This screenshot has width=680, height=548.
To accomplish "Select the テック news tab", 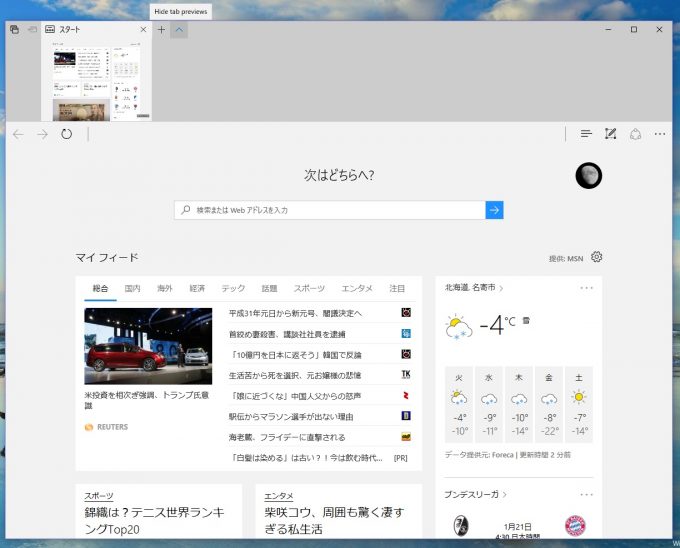I will (233, 288).
